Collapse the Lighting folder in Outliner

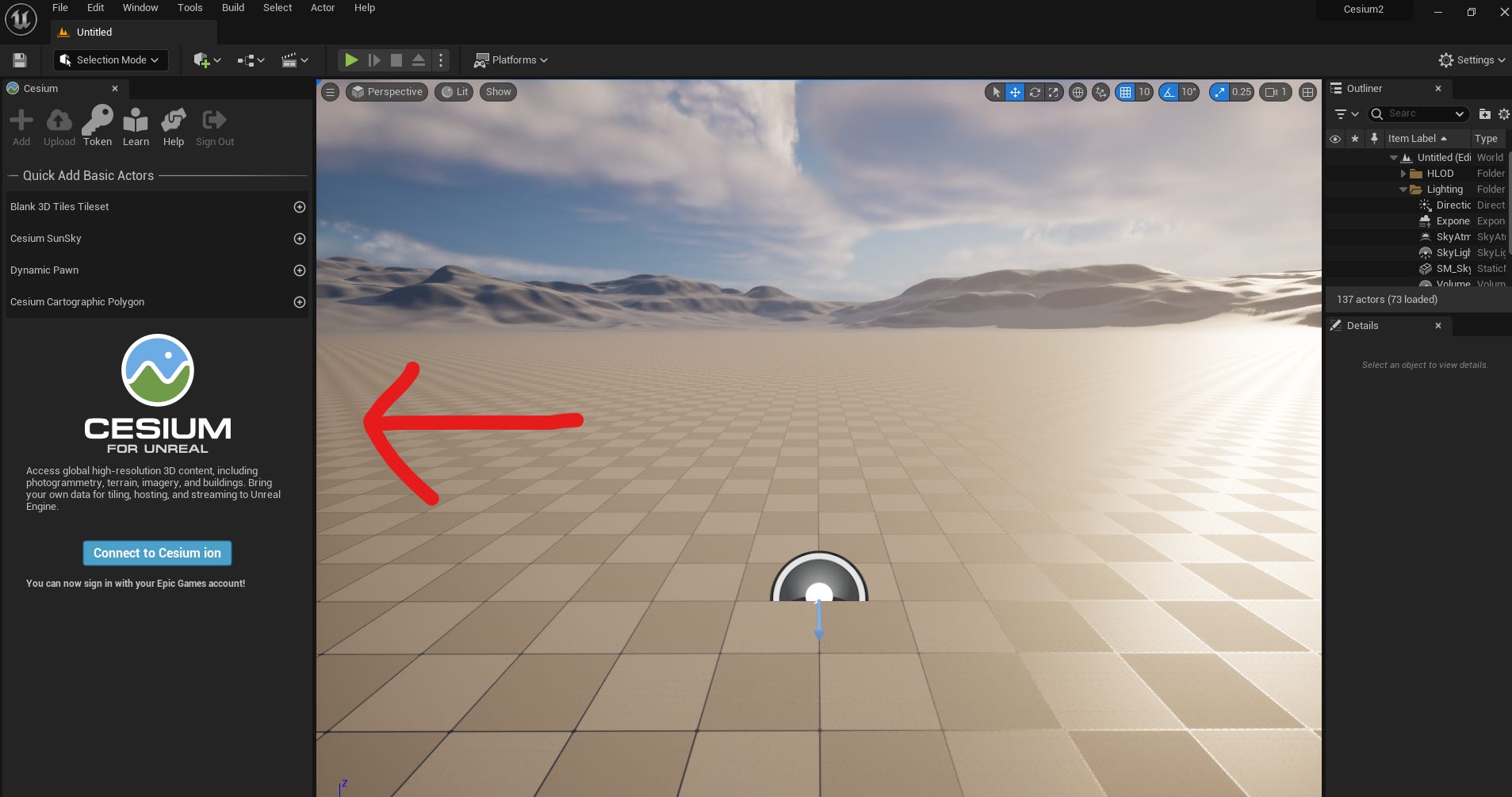1404,189
